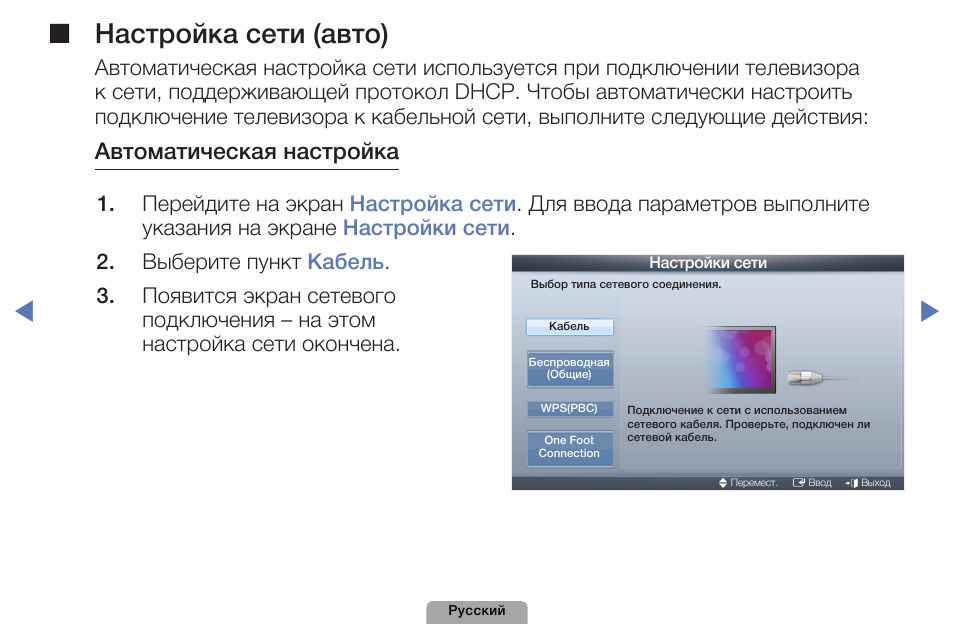Screen dimensions: 954x624
Task: Select the Кабель connection option
Action: [x=569, y=326]
